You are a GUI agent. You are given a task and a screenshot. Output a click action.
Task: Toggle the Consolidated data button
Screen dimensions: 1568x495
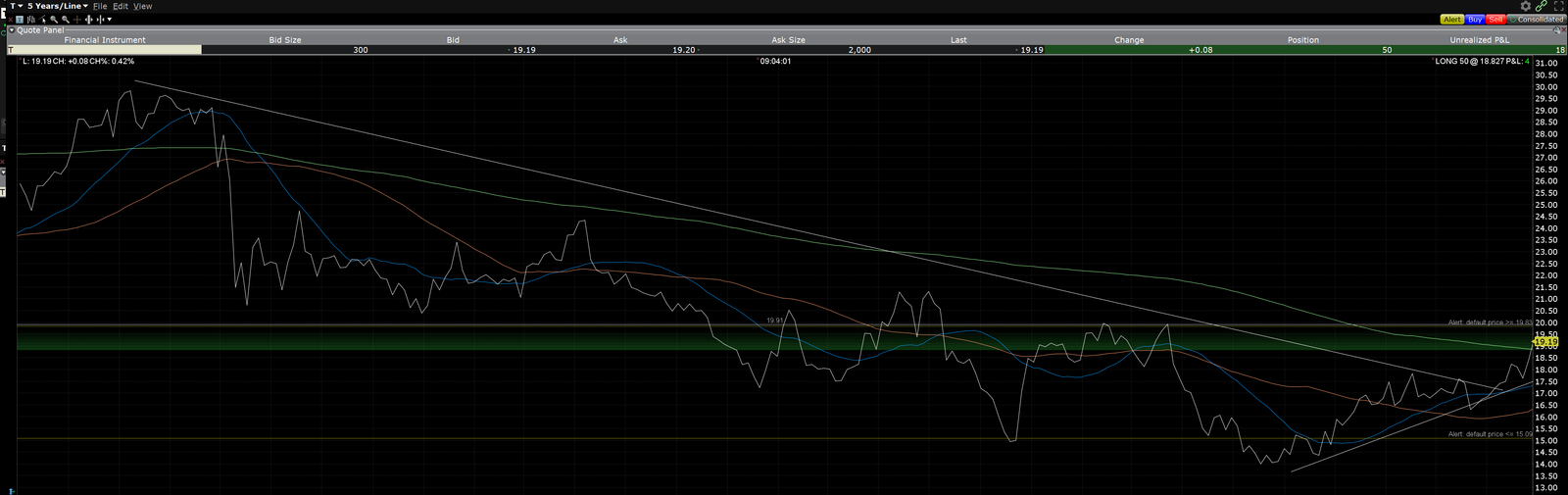point(1537,20)
